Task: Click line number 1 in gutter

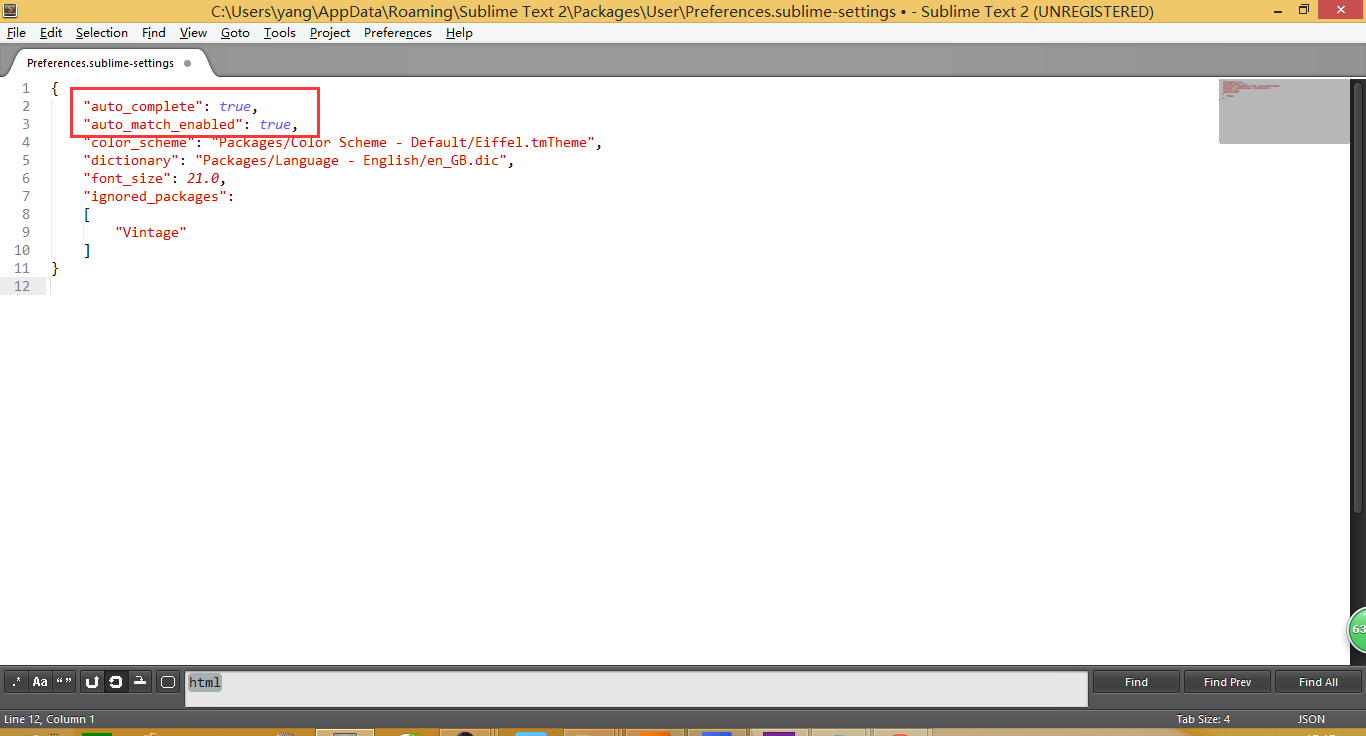Action: [x=26, y=88]
